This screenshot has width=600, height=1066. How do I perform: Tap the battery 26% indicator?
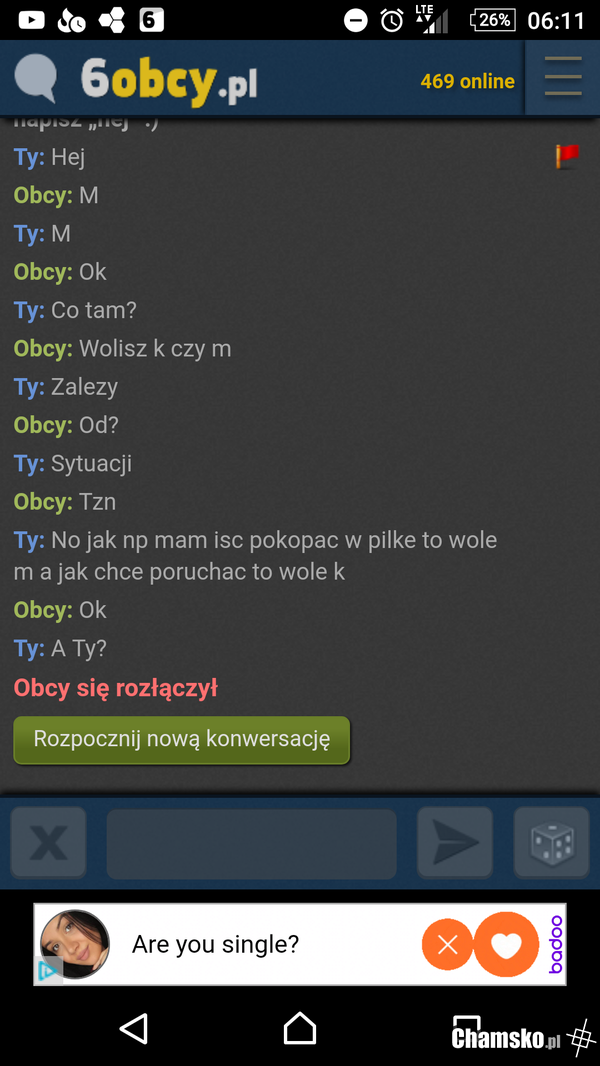point(493,20)
